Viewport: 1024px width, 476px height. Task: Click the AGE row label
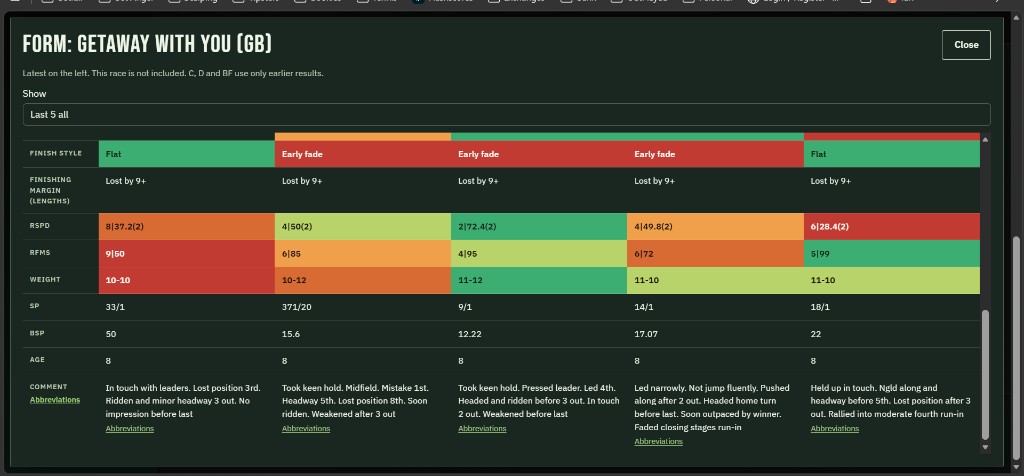click(x=37, y=360)
